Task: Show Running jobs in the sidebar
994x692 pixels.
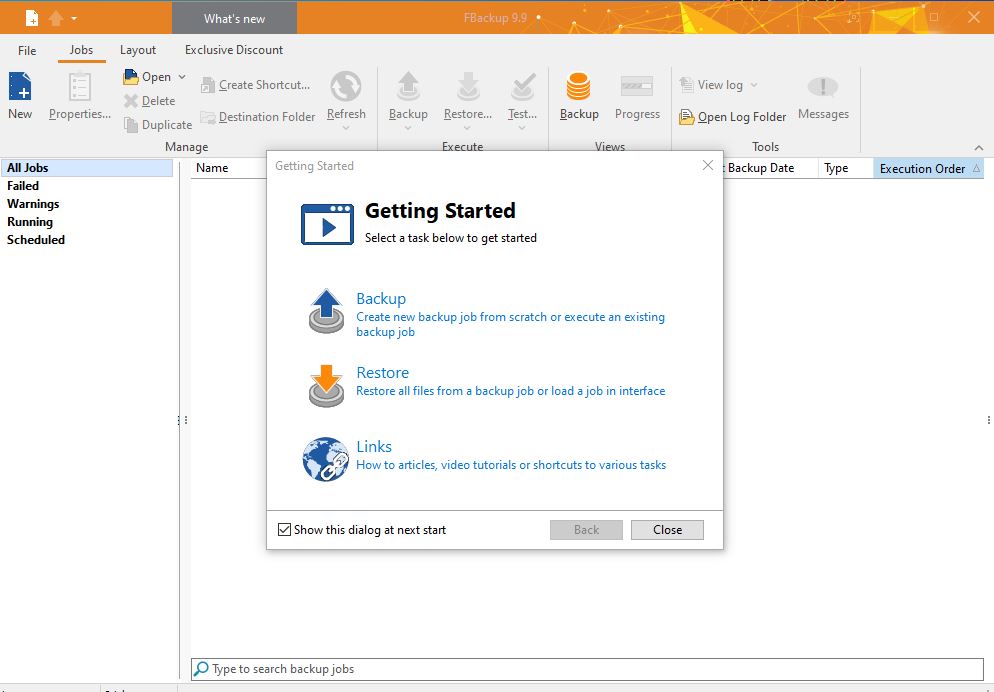Action: 30,222
